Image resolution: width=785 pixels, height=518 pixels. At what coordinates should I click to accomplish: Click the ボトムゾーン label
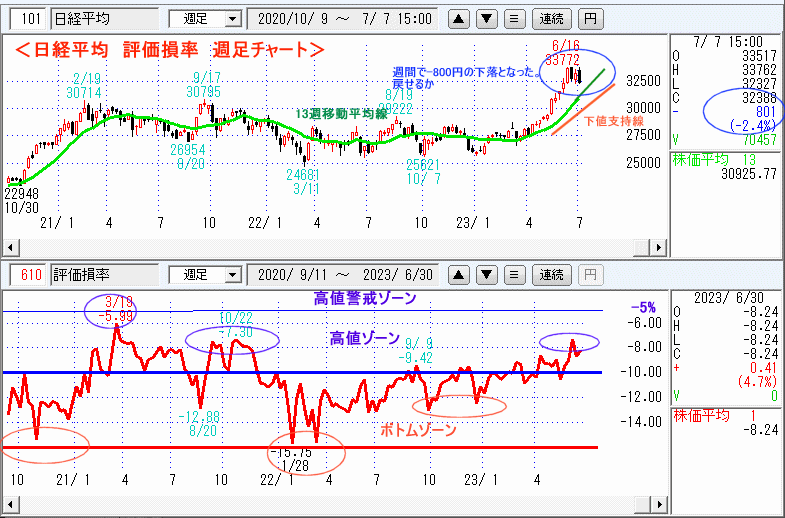point(418,430)
